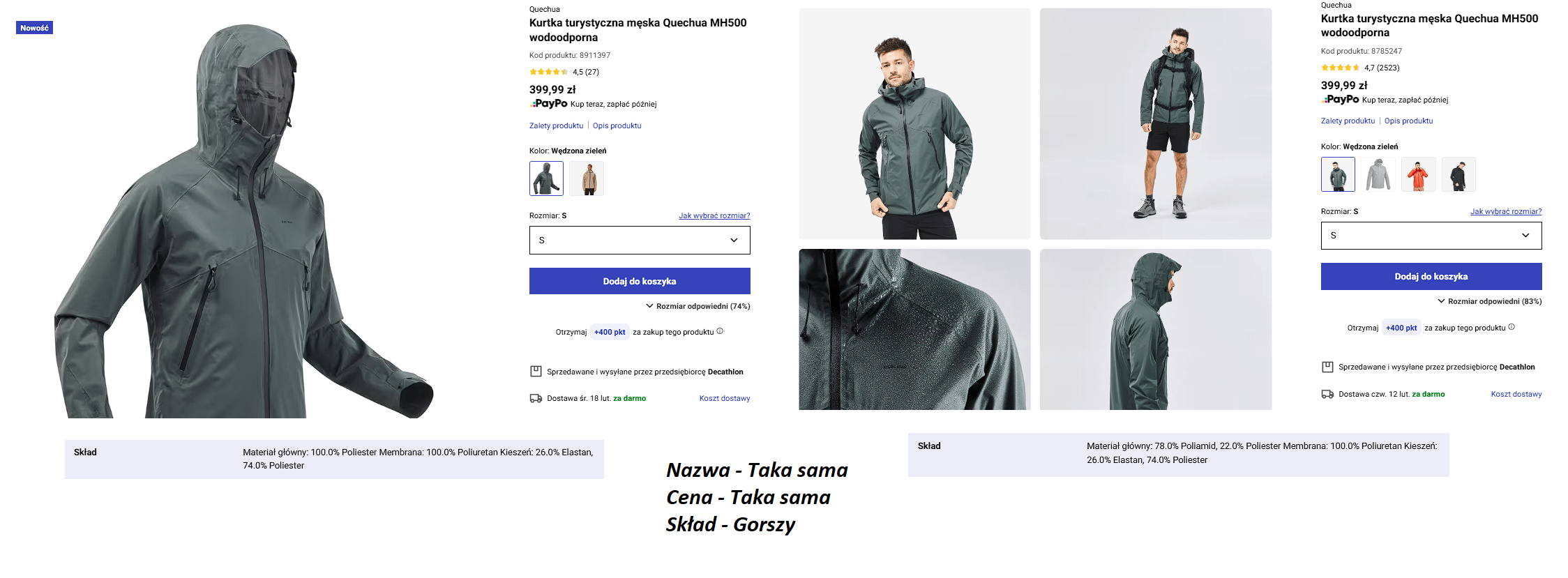Click the right delivery truck icon
This screenshot has height=578, width=1568.
(x=1327, y=395)
